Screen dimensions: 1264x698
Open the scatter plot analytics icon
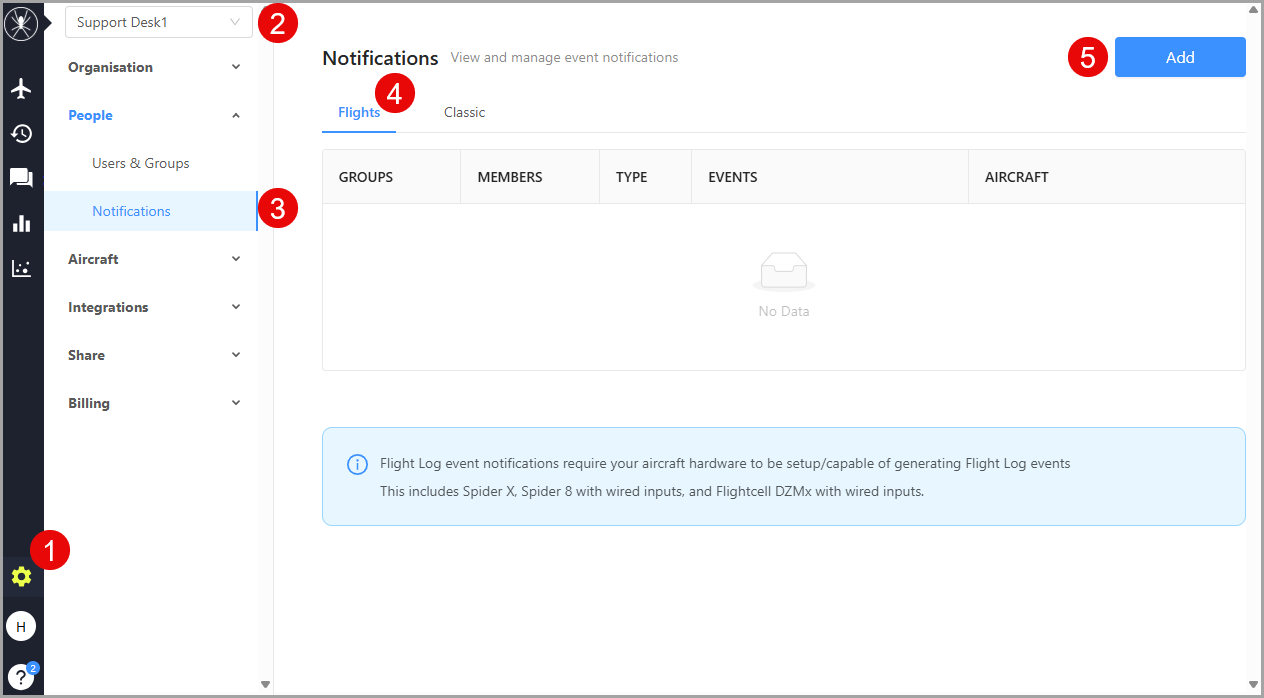(x=21, y=268)
